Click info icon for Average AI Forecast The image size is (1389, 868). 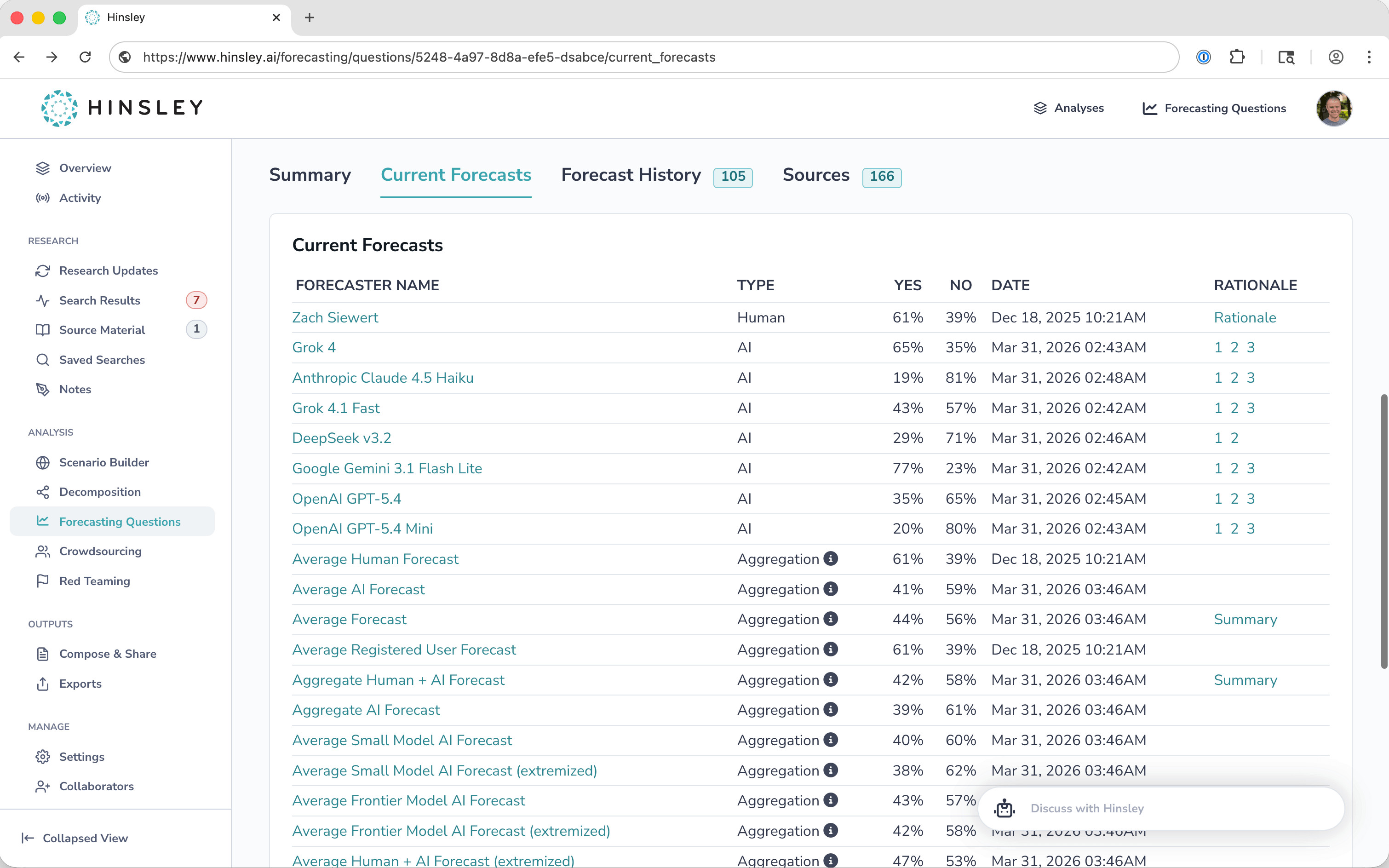(x=831, y=589)
